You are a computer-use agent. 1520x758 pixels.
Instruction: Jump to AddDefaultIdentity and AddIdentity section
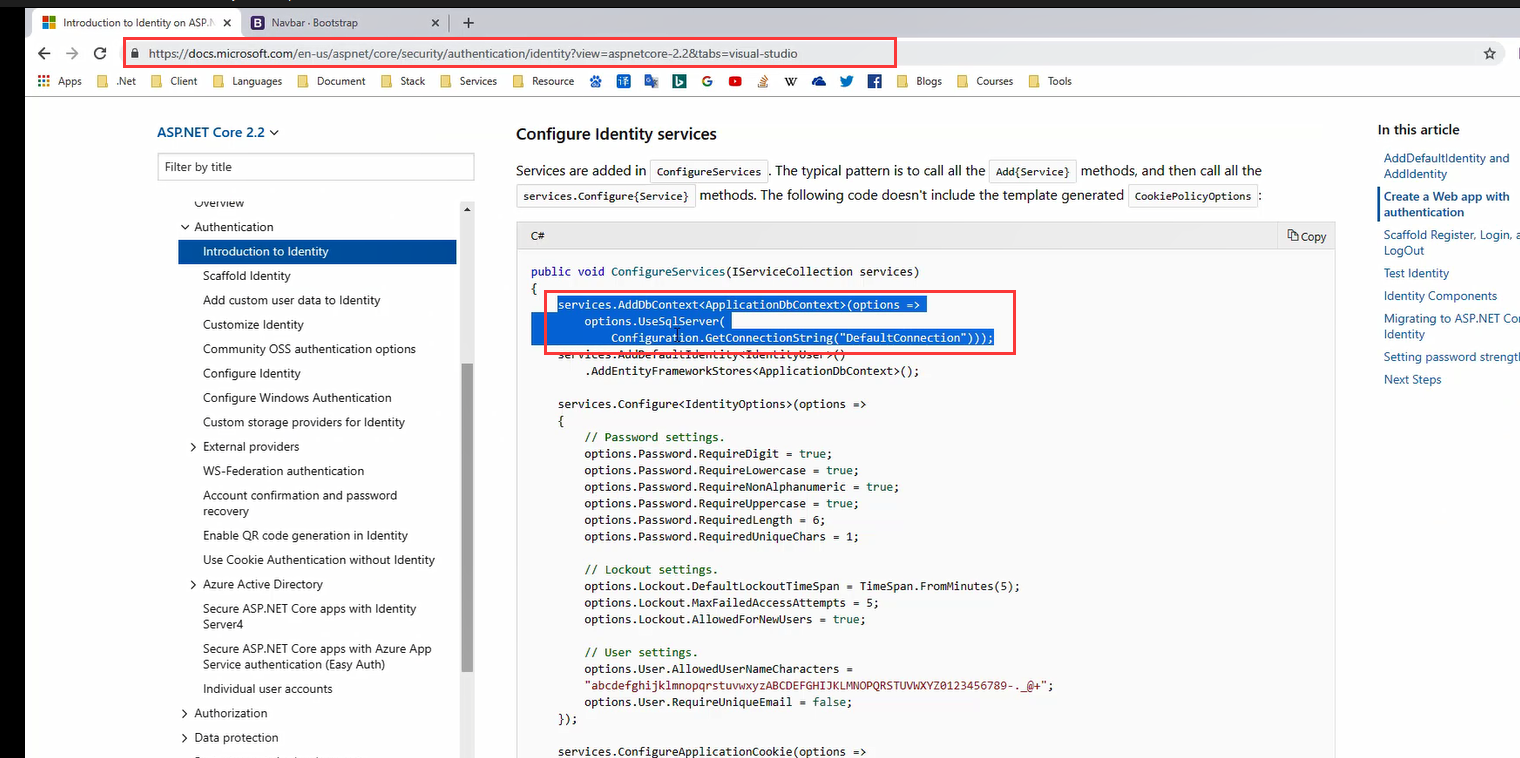[x=1446, y=166]
